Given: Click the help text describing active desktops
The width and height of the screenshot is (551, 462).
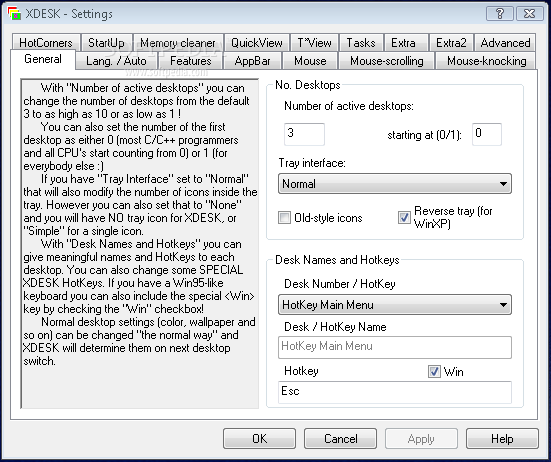Looking at the screenshot, I should click(140, 244).
